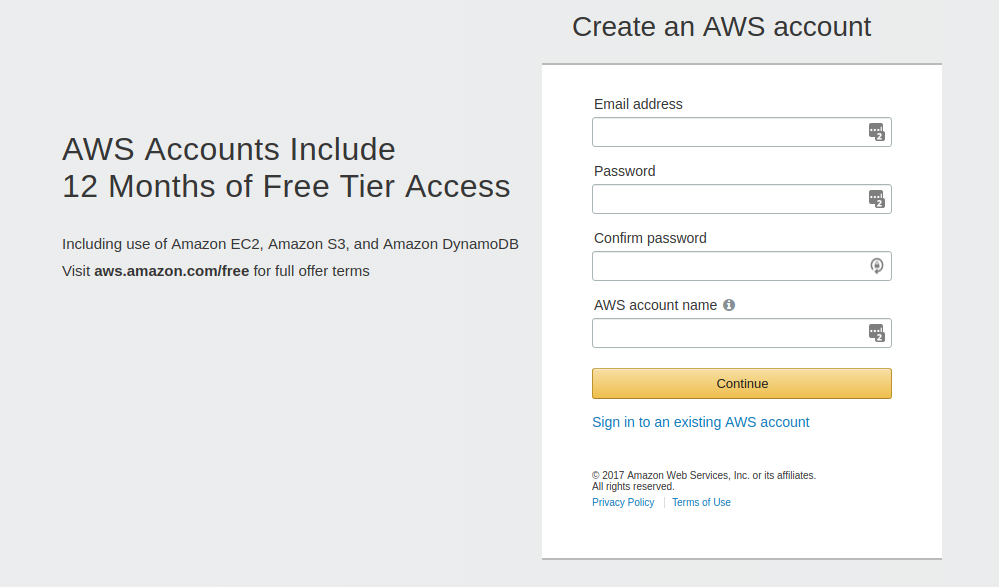Open the info icon beside AWS account name
The width and height of the screenshot is (999, 587).
pyautogui.click(x=729, y=305)
